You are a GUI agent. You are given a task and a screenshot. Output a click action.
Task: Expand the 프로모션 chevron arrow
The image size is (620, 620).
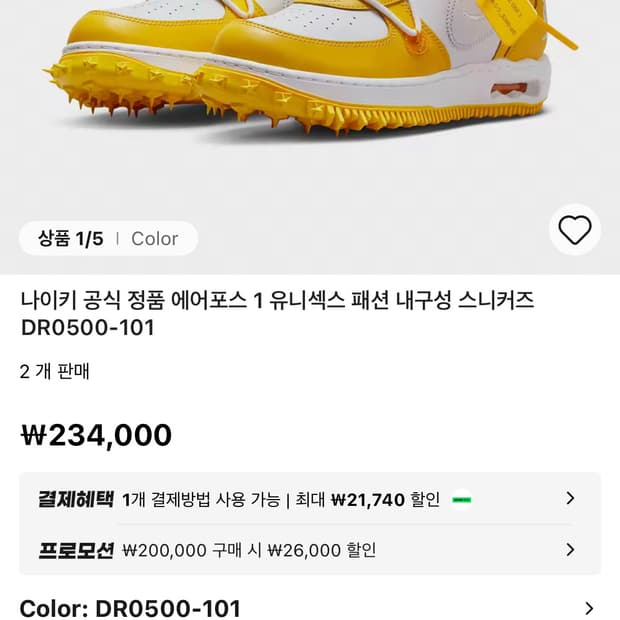pos(570,549)
